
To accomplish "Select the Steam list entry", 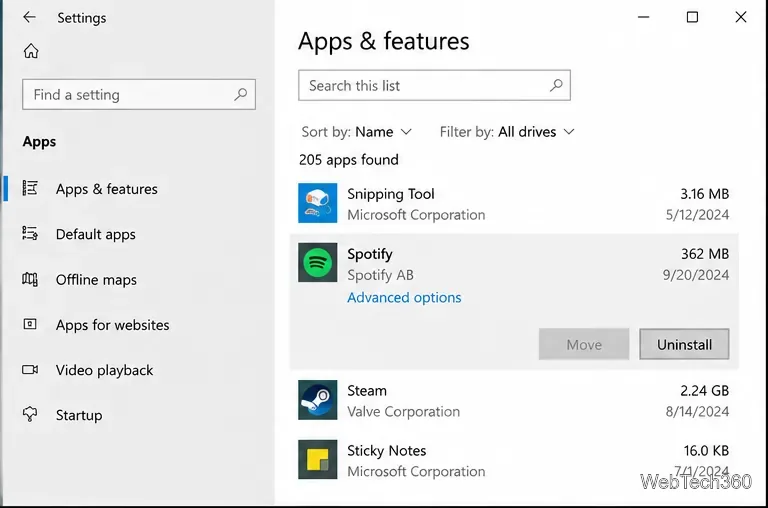I will pyautogui.click(x=514, y=400).
